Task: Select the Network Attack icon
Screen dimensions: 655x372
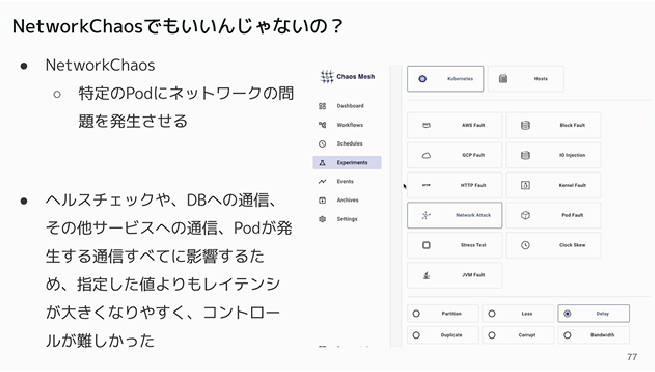Action: tap(426, 215)
